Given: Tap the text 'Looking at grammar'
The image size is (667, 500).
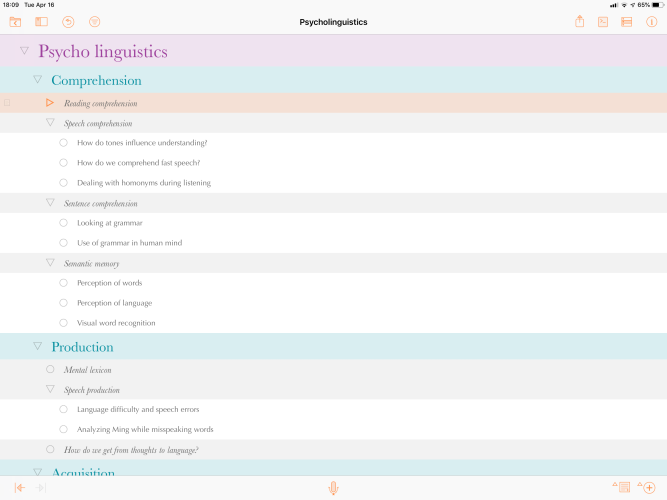Looking at the screenshot, I should click(110, 223).
